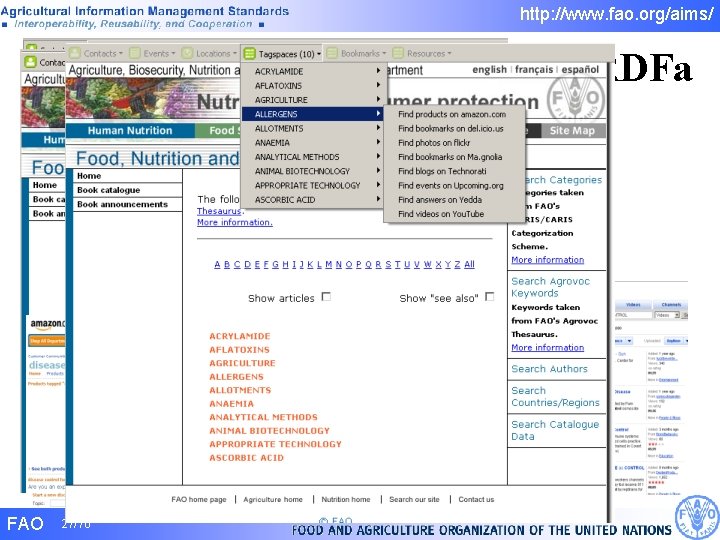Click the Contacts toolbar icon
The image size is (720, 540).
click(x=75, y=53)
